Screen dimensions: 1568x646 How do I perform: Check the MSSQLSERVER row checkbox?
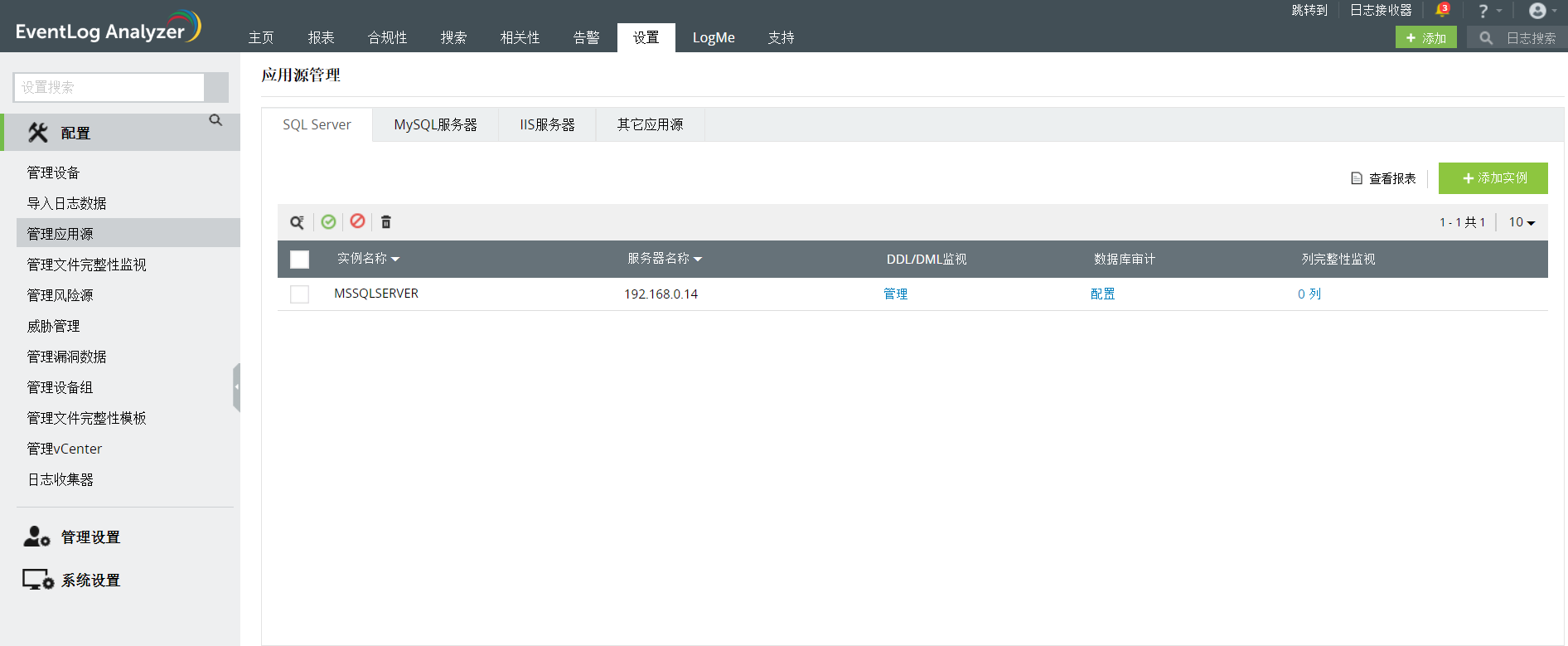coord(300,294)
